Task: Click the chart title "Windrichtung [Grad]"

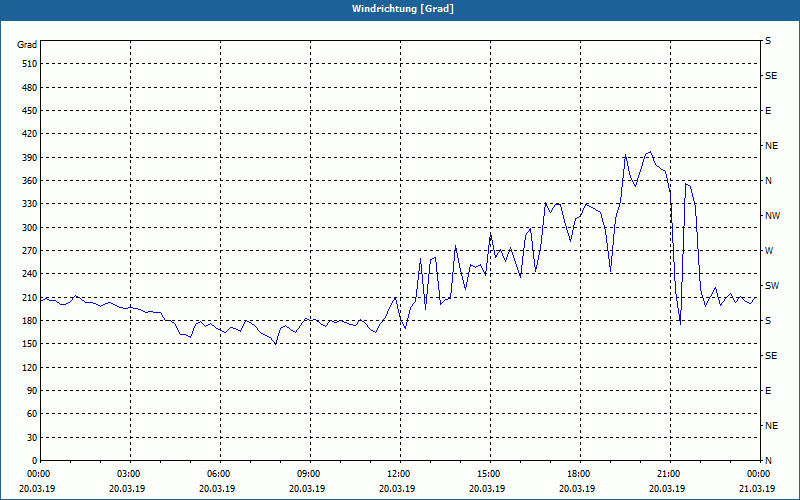Action: click(403, 9)
